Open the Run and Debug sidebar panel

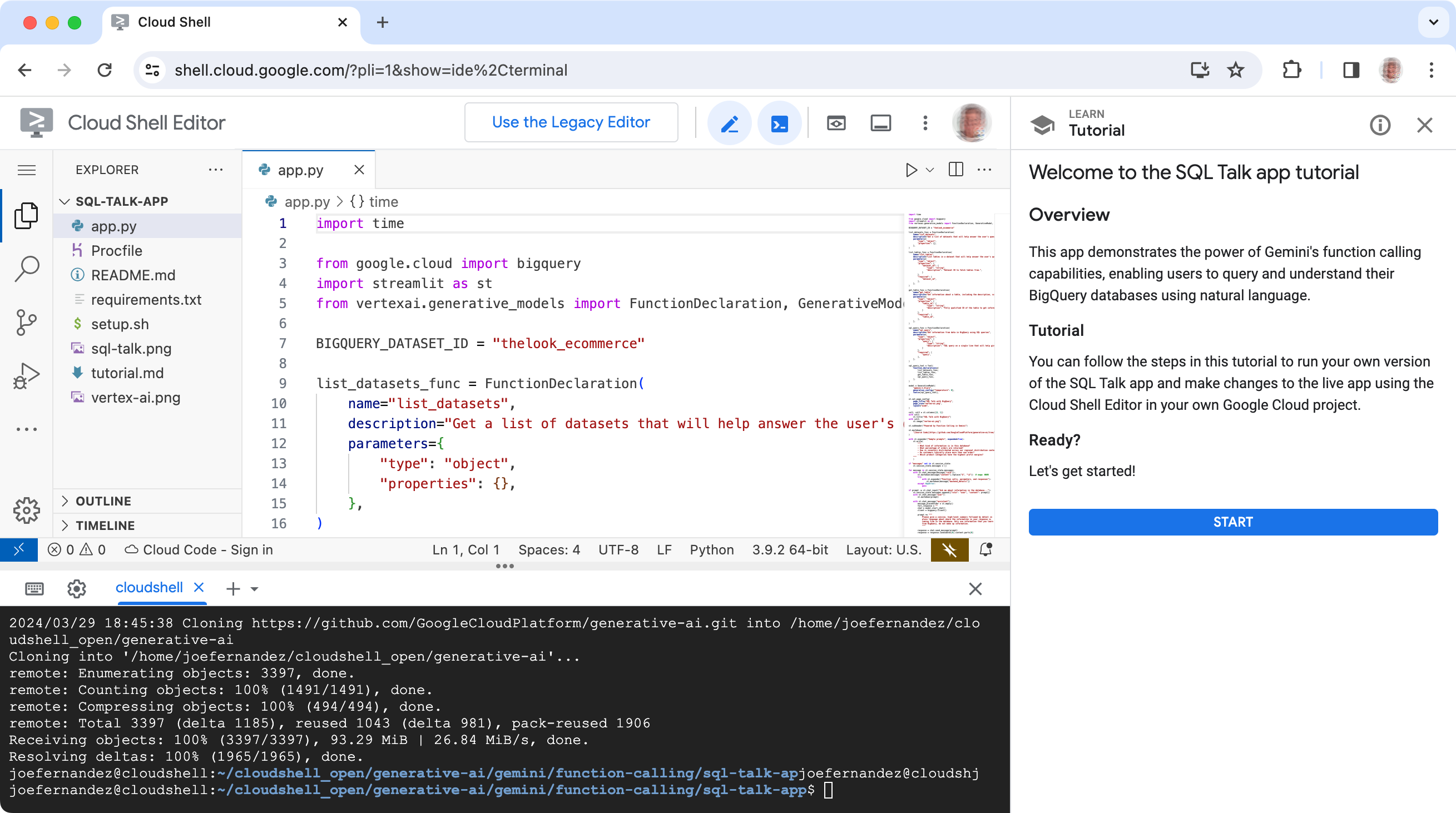click(x=27, y=376)
